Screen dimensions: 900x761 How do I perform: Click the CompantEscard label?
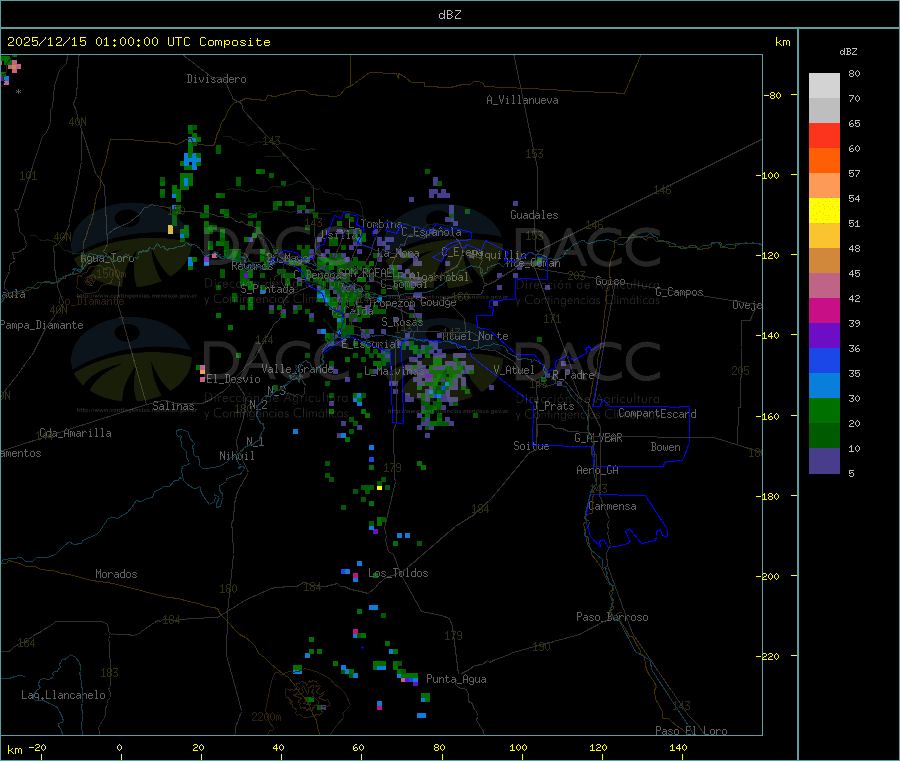coord(657,414)
